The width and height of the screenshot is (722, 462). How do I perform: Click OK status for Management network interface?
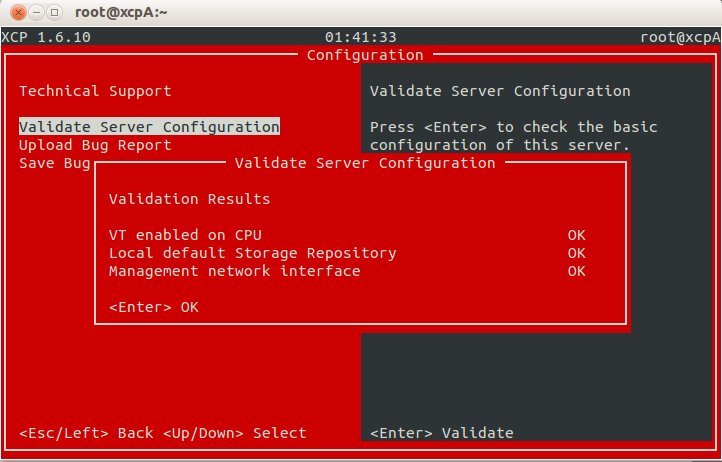(x=576, y=271)
